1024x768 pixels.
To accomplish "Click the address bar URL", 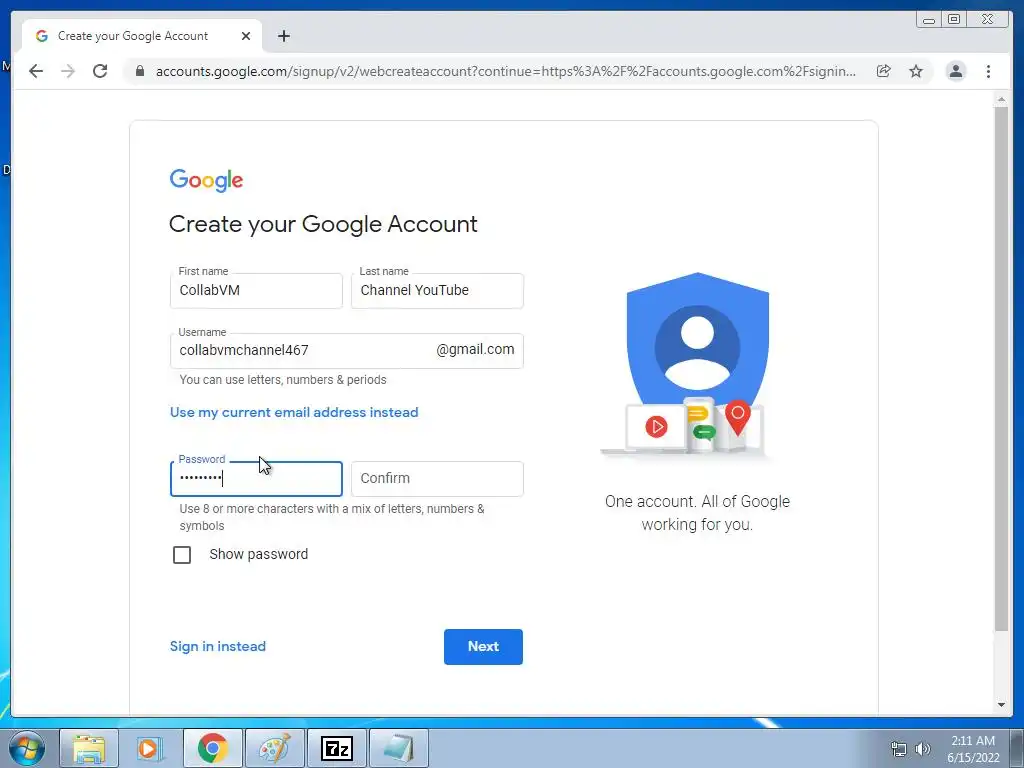I will tap(505, 71).
